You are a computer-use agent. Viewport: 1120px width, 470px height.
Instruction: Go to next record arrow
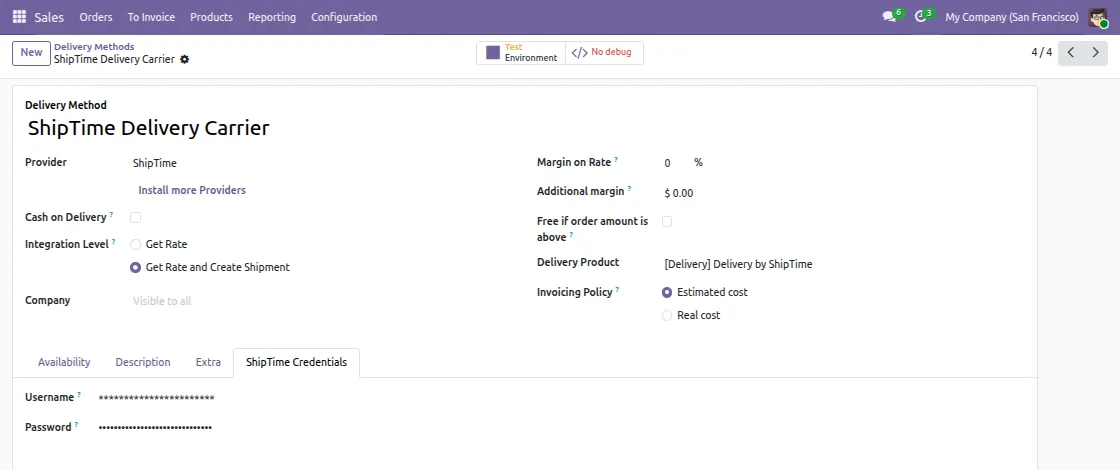pyautogui.click(x=1095, y=52)
